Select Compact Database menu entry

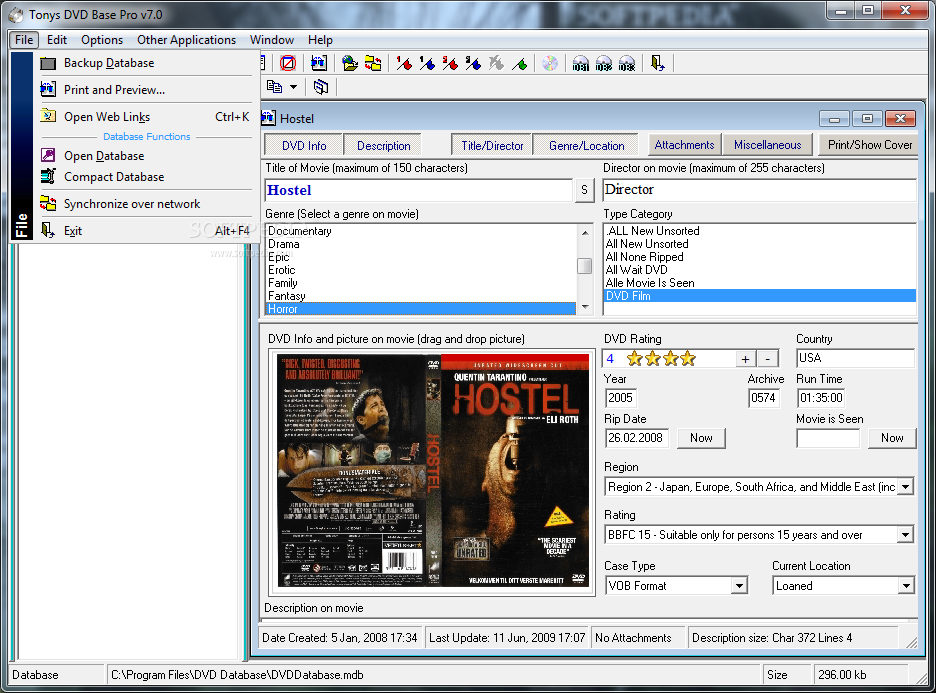coord(146,177)
